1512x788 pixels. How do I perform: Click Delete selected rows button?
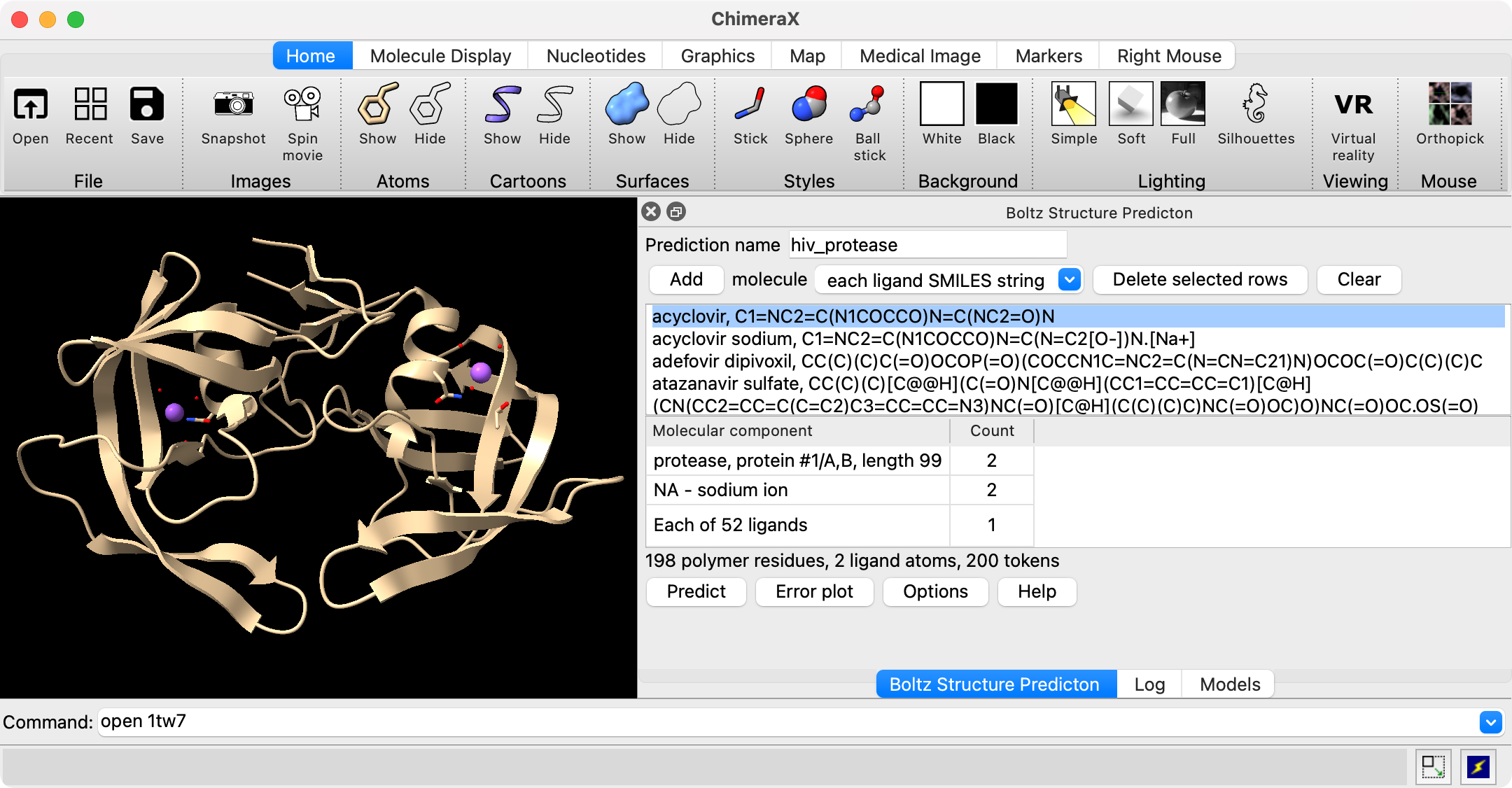[1199, 280]
